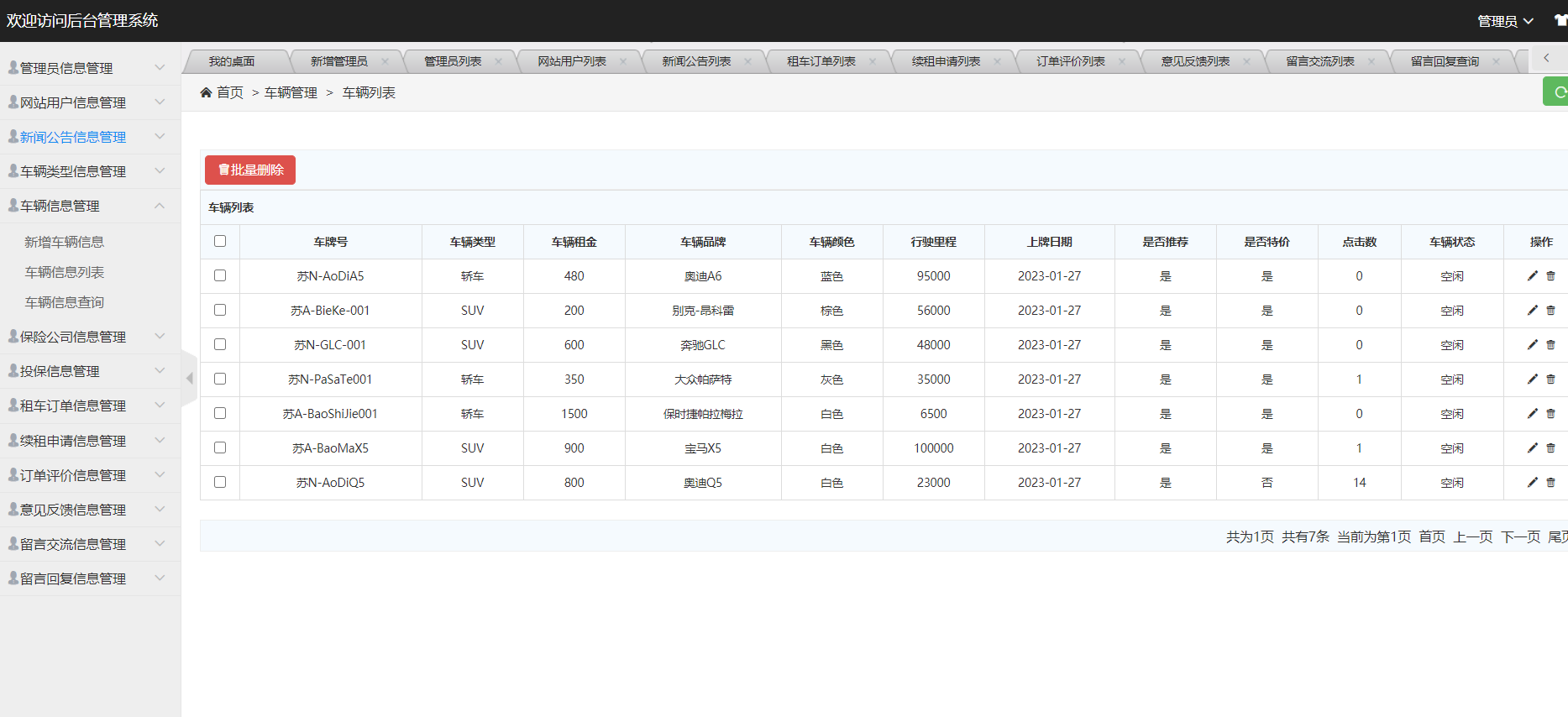Open 新增车辆信息 submenu item

click(65, 242)
